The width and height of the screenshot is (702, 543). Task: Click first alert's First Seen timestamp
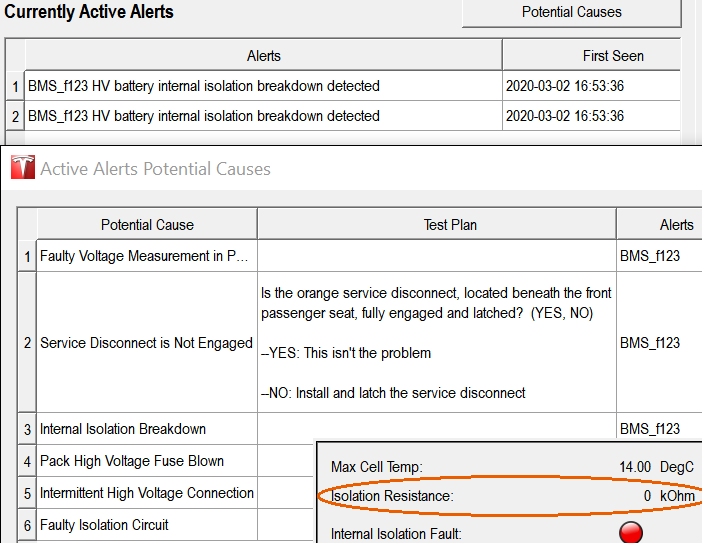tap(565, 86)
